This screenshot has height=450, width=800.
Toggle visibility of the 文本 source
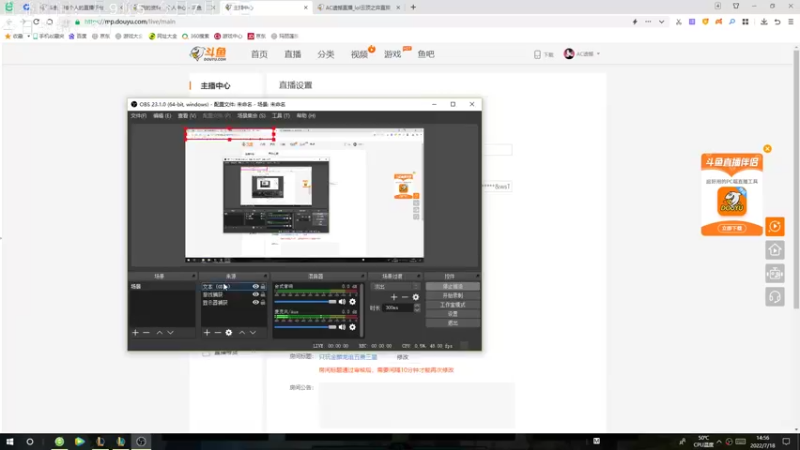pyautogui.click(x=255, y=287)
